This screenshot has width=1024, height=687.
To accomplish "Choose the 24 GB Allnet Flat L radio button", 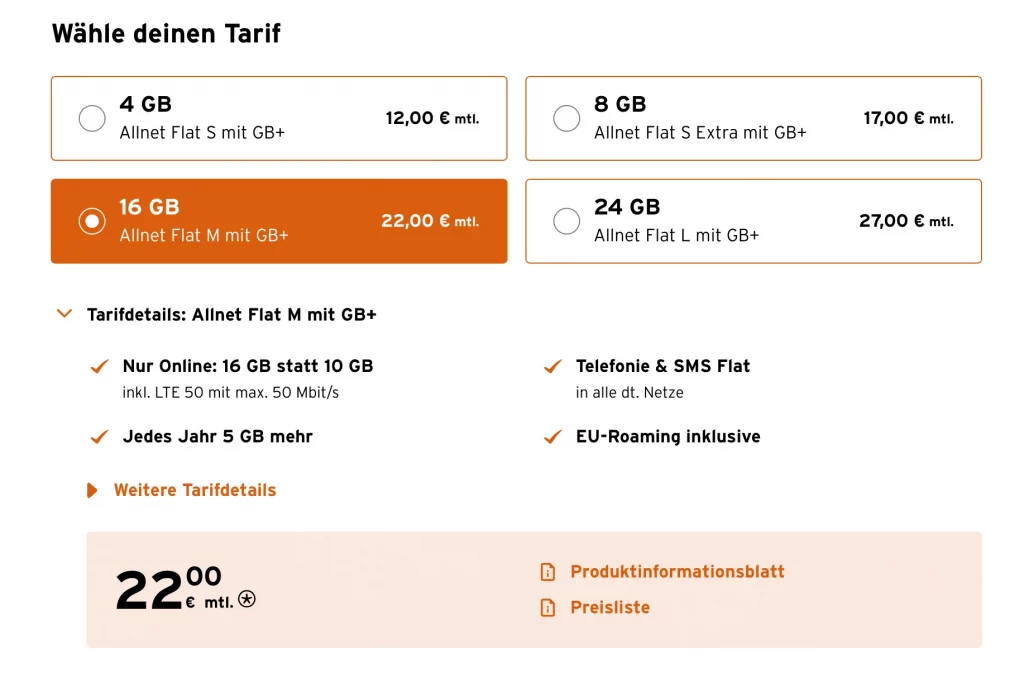I will [x=566, y=221].
